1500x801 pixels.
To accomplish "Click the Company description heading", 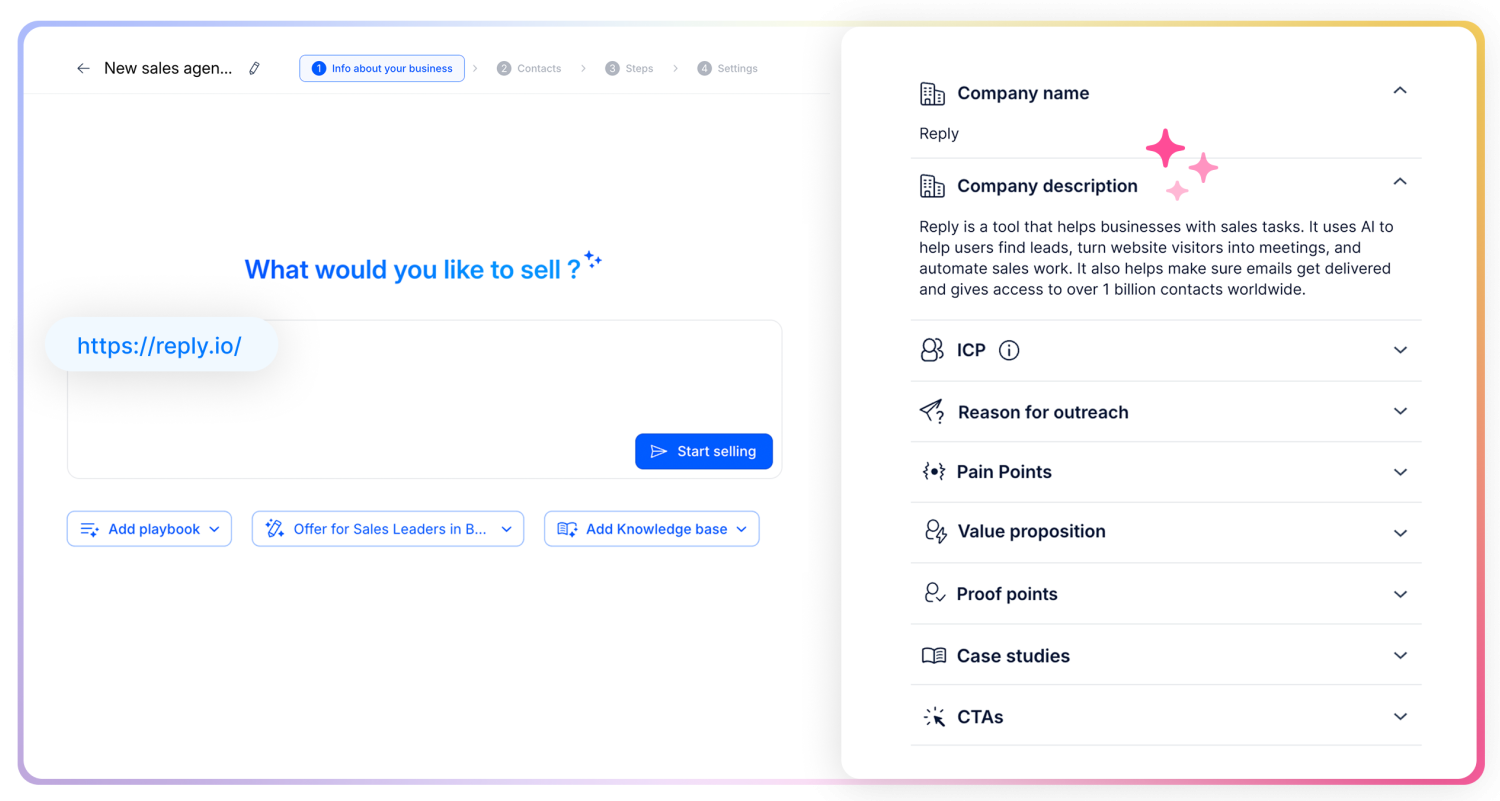I will pos(1047,186).
